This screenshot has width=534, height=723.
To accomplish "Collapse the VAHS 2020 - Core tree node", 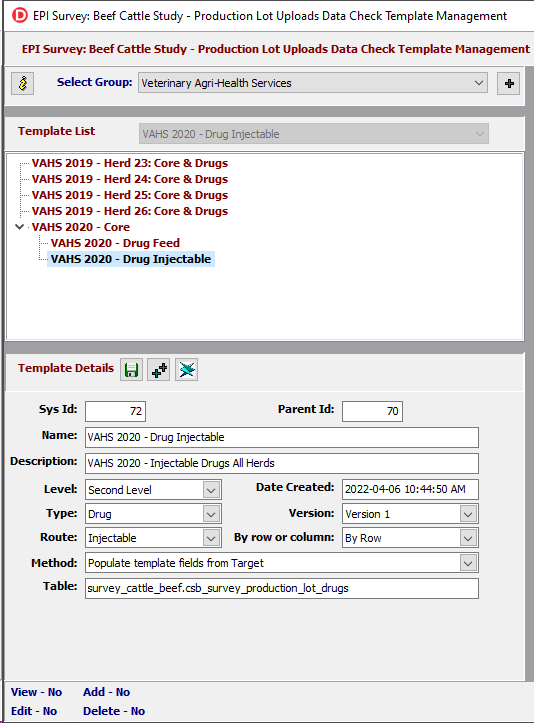I will [x=19, y=227].
